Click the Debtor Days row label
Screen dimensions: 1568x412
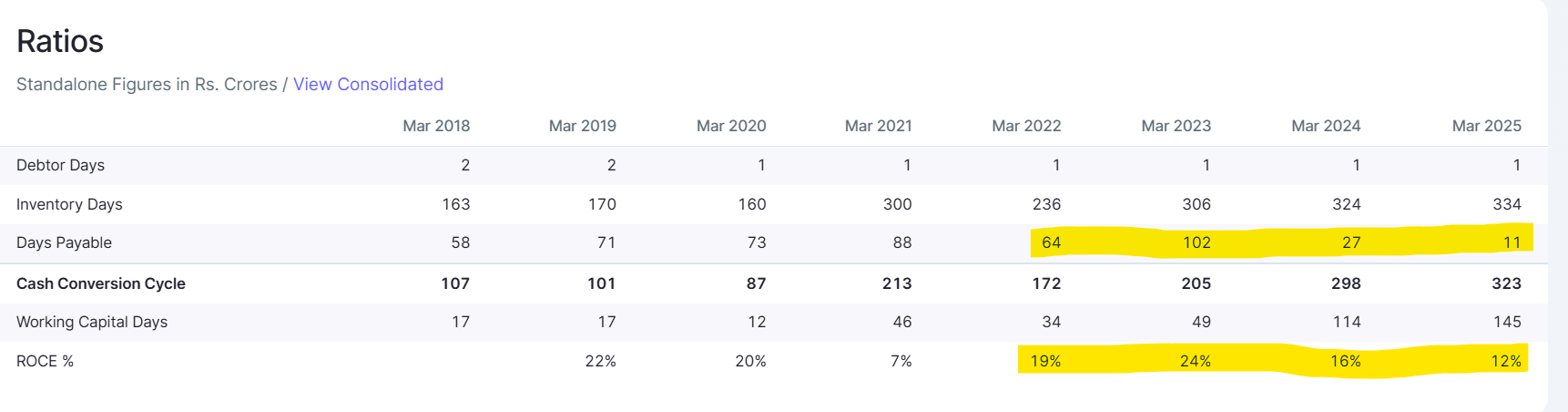tap(60, 165)
